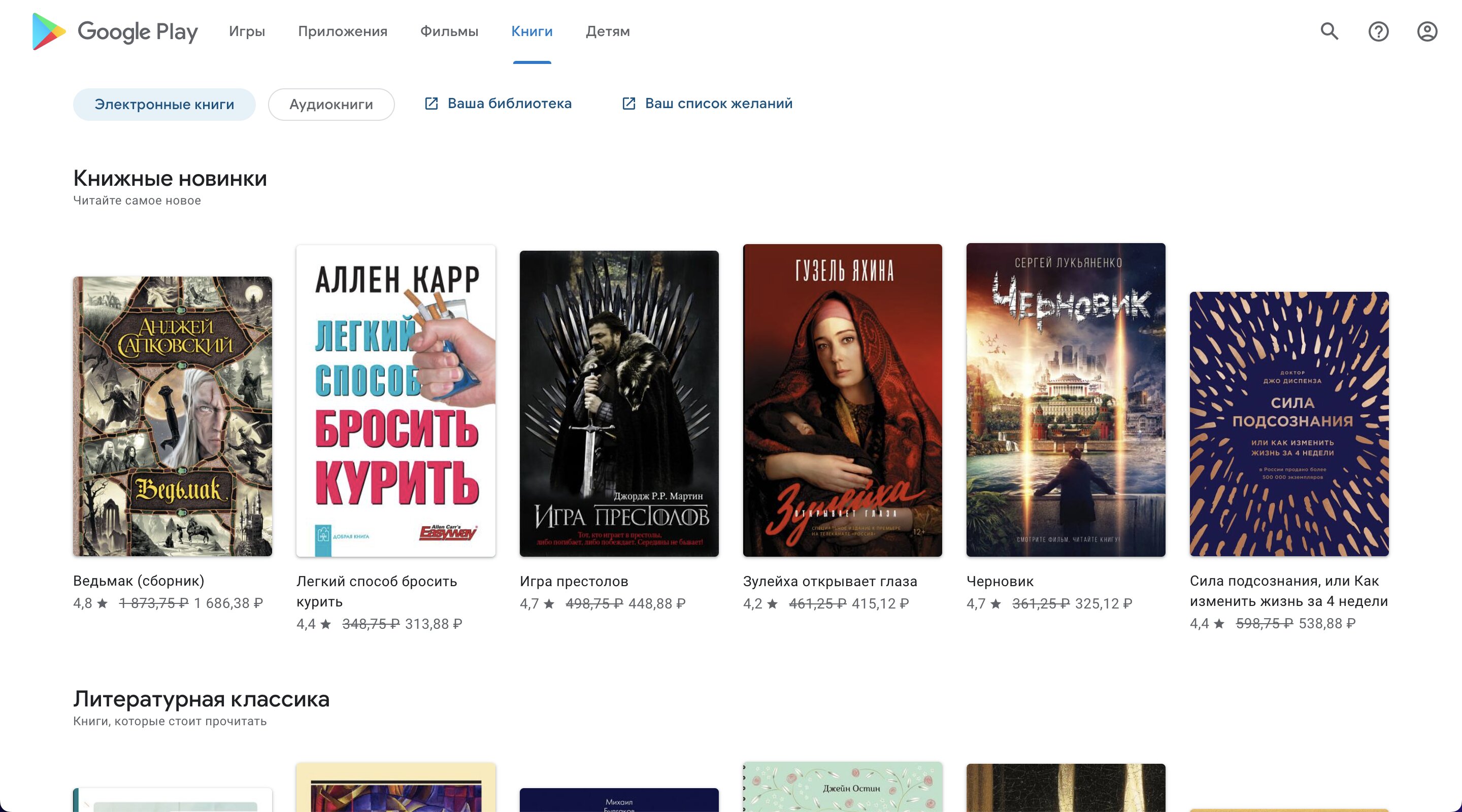Select the Аудиокниги chip
This screenshot has width=1462, height=812.
pos(331,105)
